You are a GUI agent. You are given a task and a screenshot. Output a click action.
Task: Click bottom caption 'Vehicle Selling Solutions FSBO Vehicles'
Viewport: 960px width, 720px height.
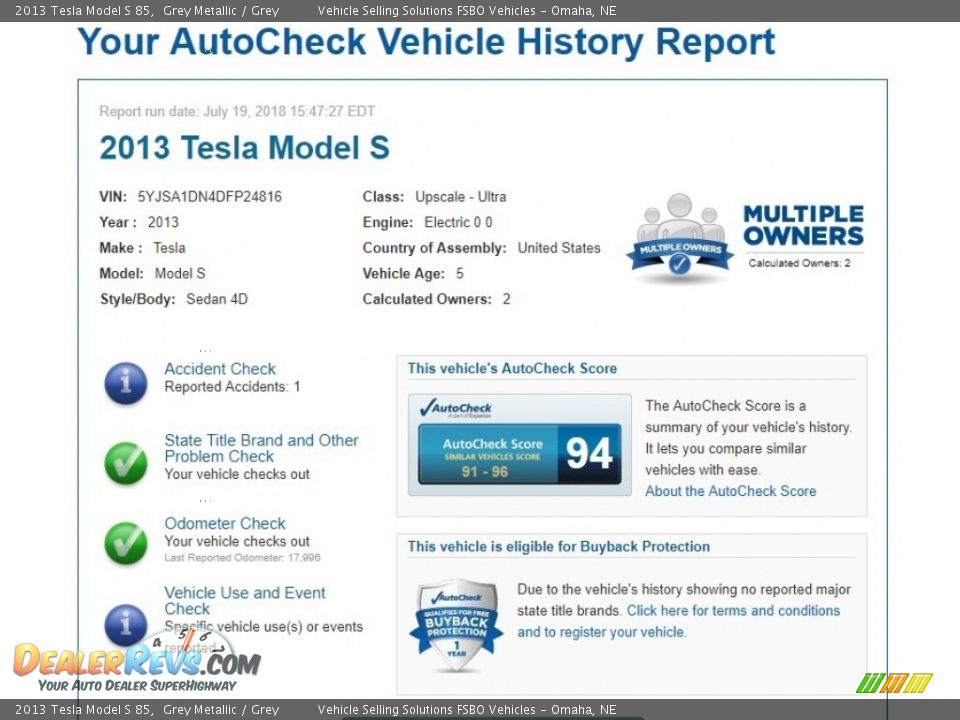[427, 710]
